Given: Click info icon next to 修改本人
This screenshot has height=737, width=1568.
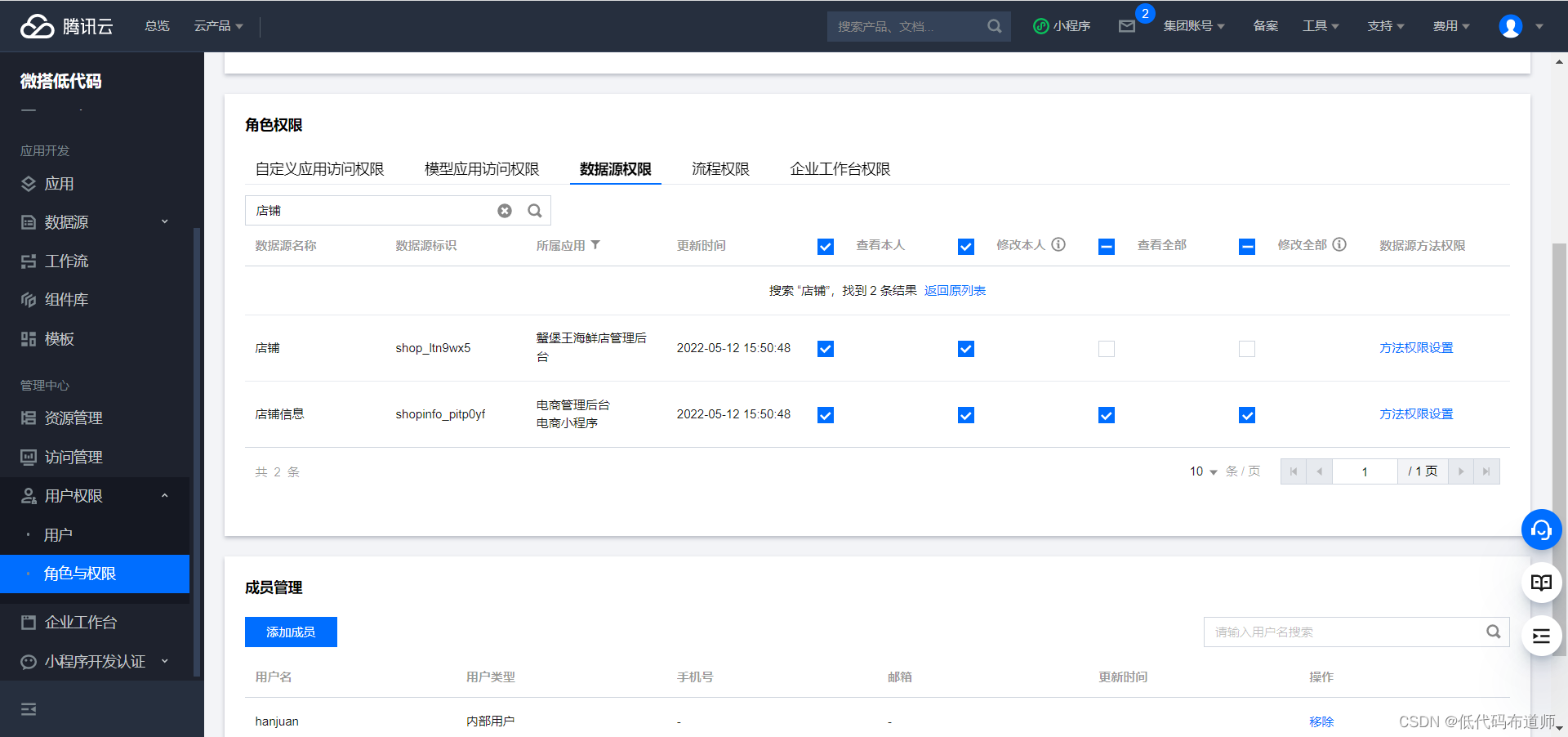Looking at the screenshot, I should tap(1058, 244).
